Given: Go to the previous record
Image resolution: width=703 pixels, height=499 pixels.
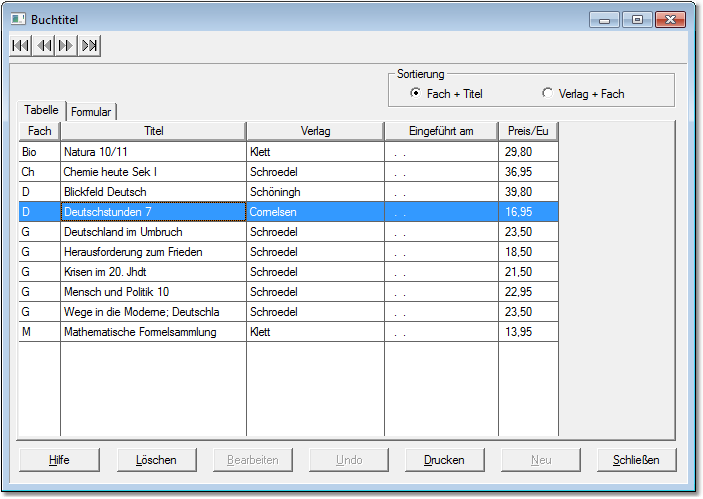Looking at the screenshot, I should [44, 45].
